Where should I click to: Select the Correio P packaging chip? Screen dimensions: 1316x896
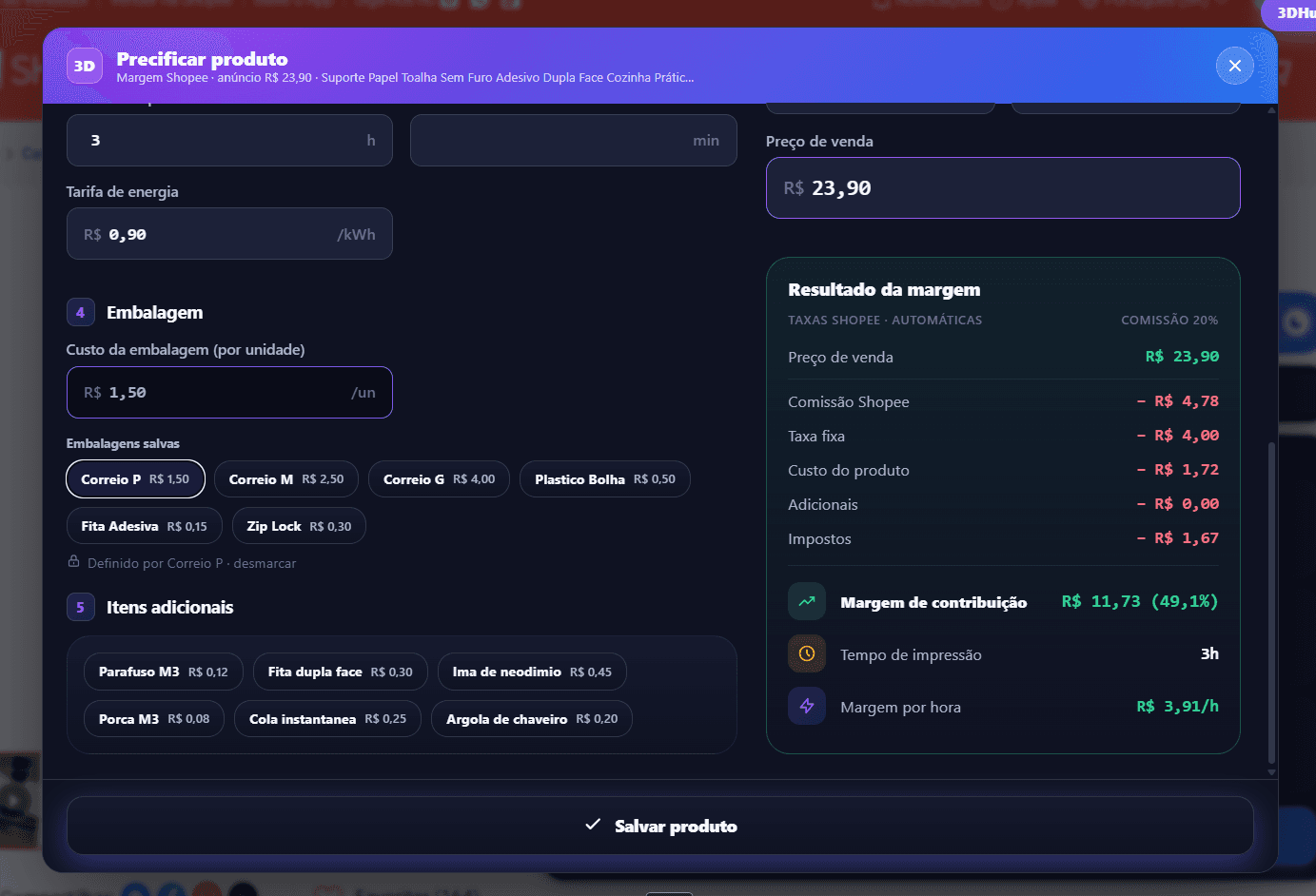pyautogui.click(x=135, y=478)
